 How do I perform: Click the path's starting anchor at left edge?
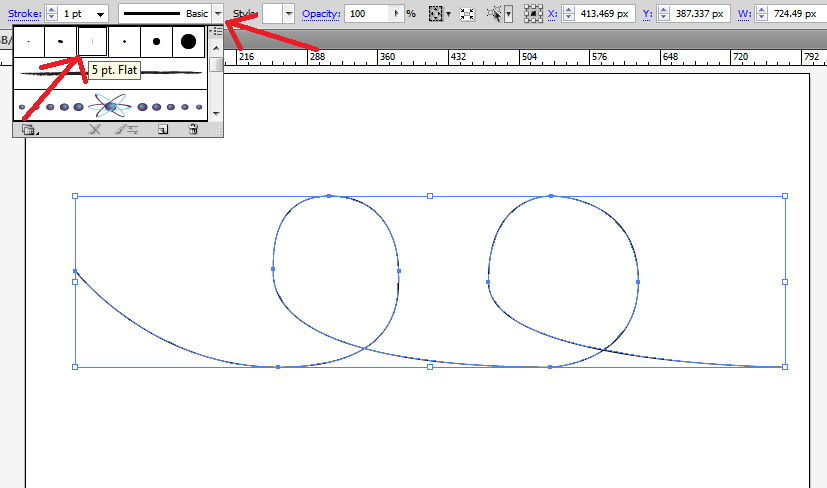[75, 271]
